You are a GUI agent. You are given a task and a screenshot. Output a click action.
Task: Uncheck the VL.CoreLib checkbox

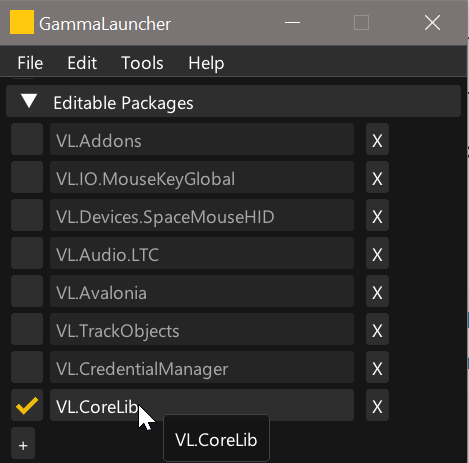pos(27,405)
